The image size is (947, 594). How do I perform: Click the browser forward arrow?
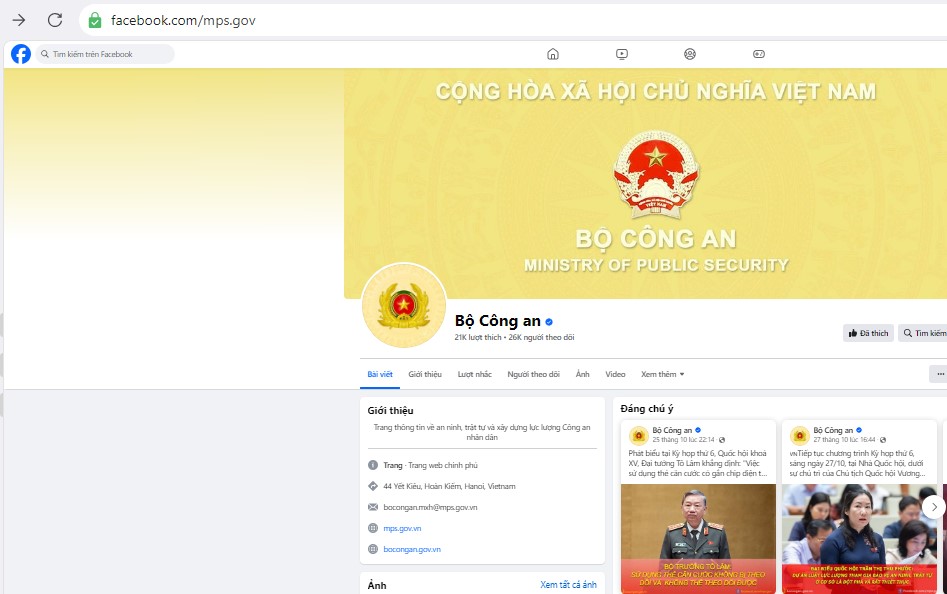[x=19, y=20]
